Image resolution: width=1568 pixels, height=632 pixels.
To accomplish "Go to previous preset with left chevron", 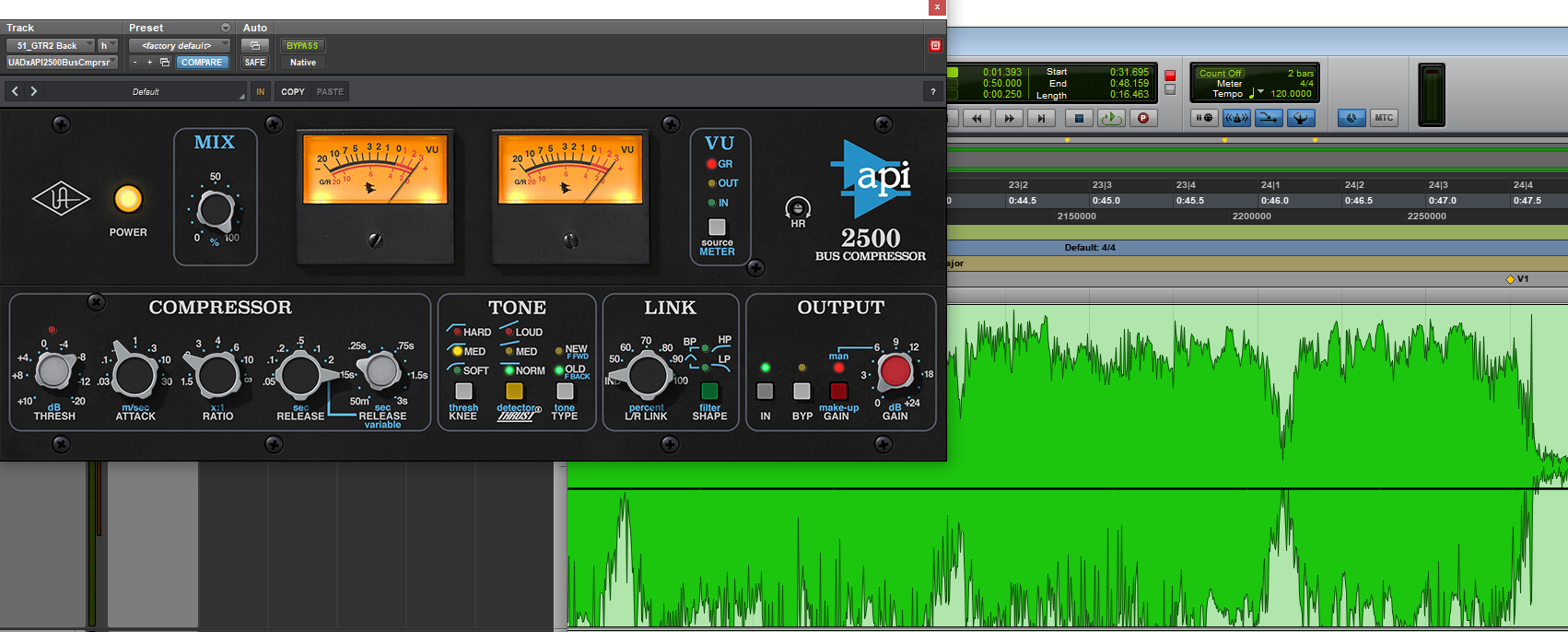I will (15, 91).
